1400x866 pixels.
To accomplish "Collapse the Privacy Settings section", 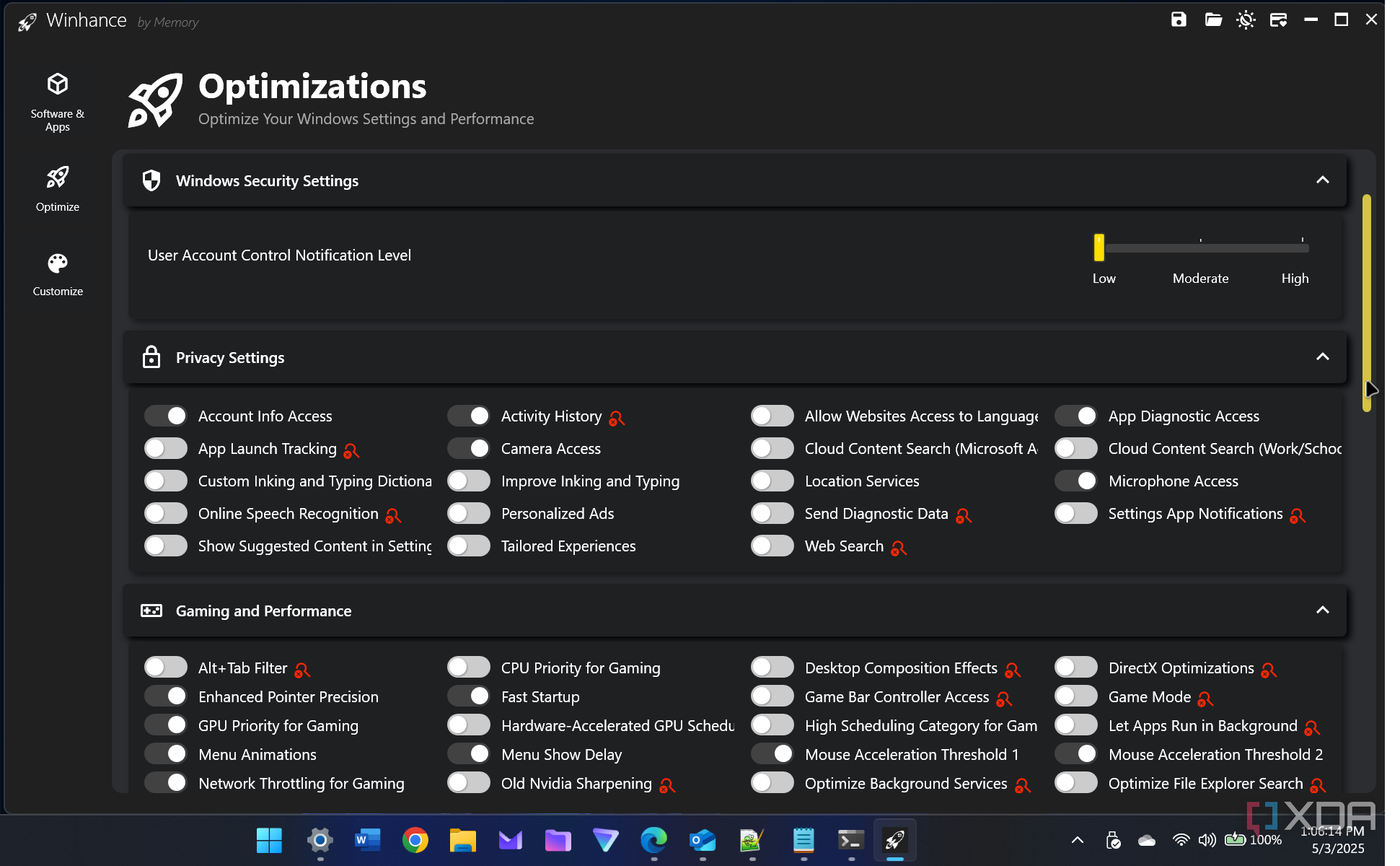I will (x=1322, y=357).
